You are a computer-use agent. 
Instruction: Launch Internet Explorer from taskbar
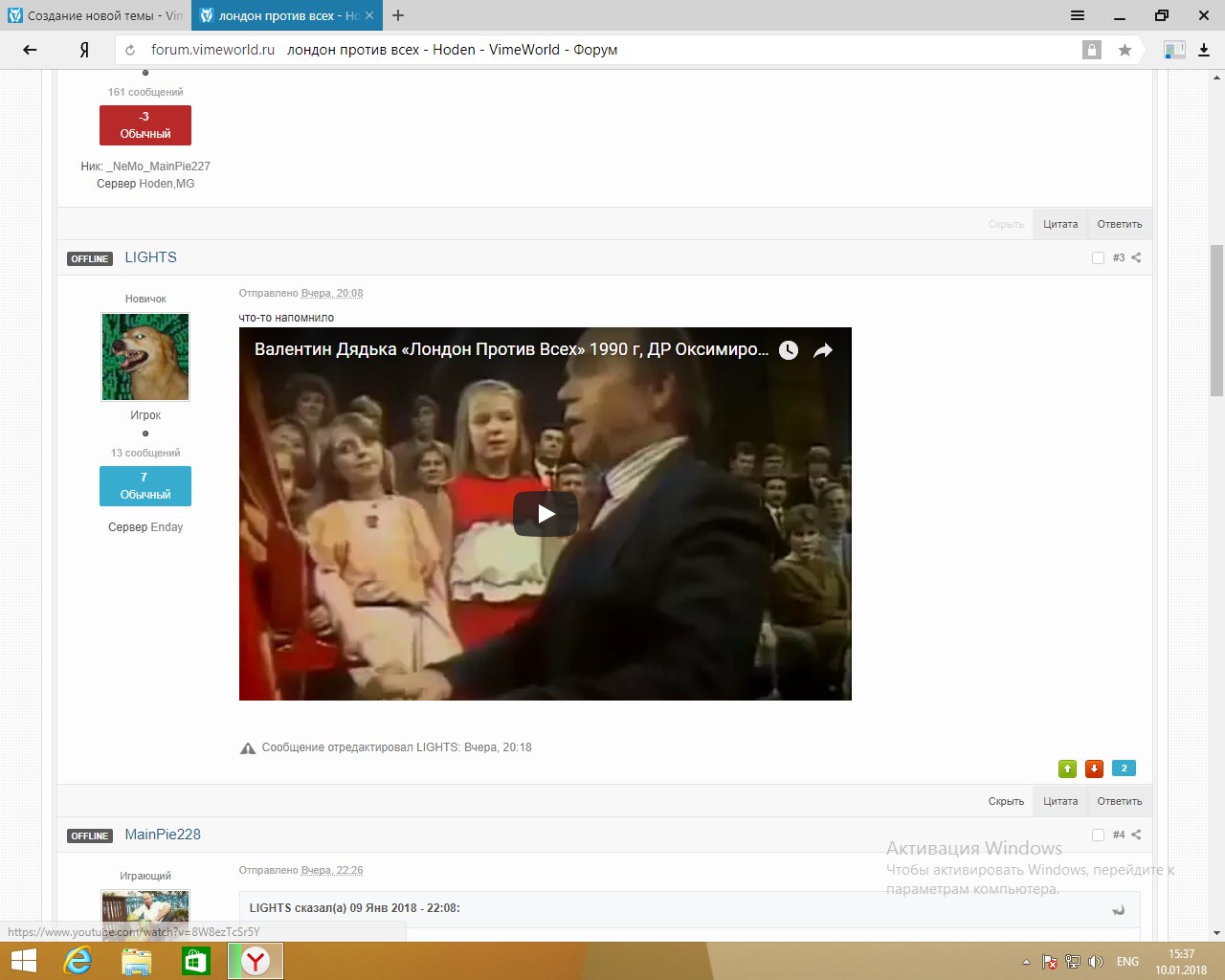click(x=78, y=961)
